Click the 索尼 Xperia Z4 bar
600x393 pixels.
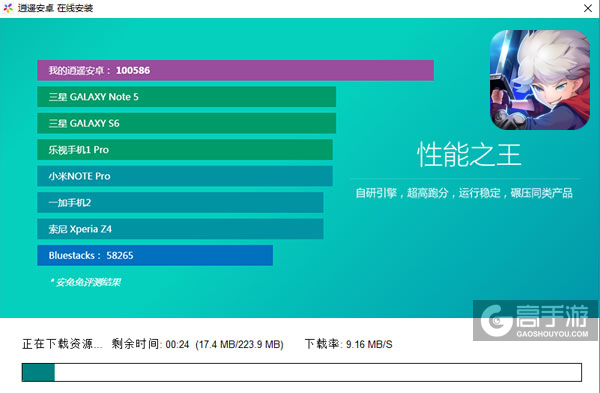180,229
